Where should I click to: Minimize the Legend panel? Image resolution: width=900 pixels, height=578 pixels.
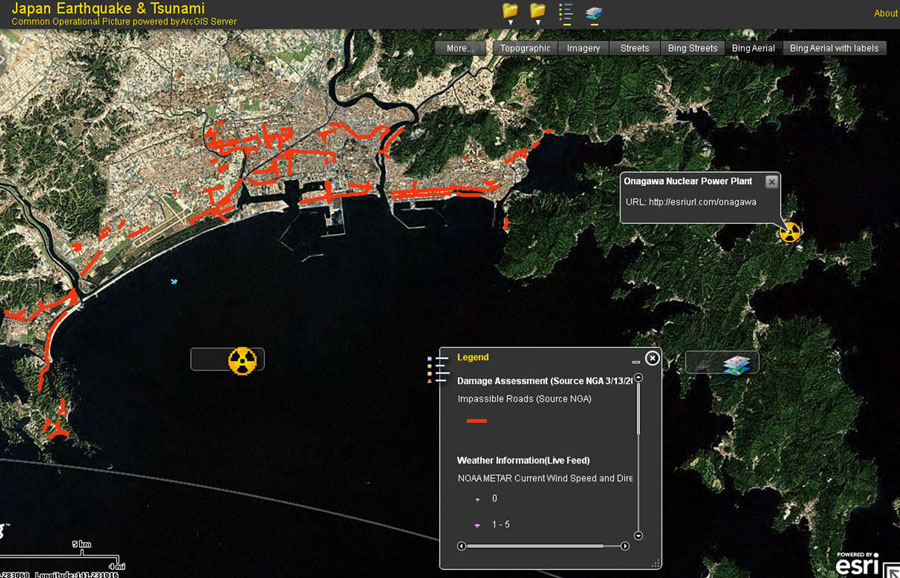tap(635, 362)
